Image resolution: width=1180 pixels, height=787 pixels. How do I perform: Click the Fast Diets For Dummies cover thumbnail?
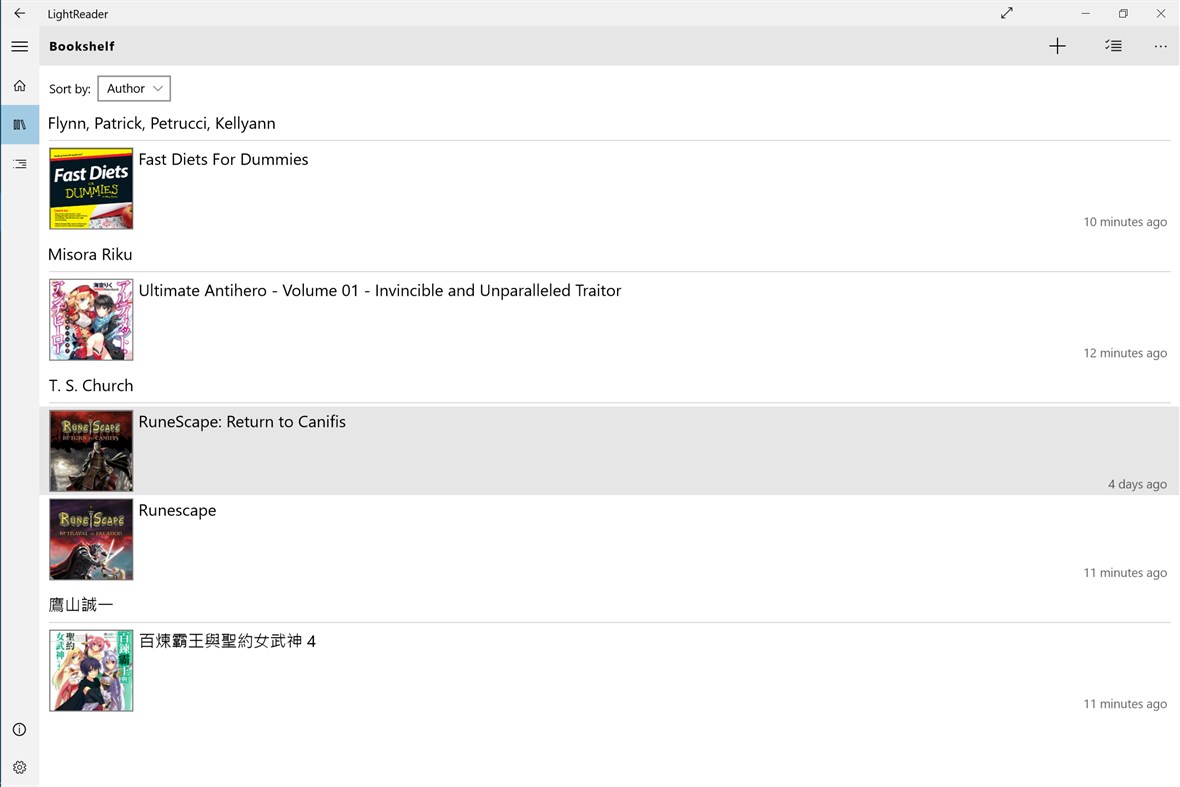[91, 188]
